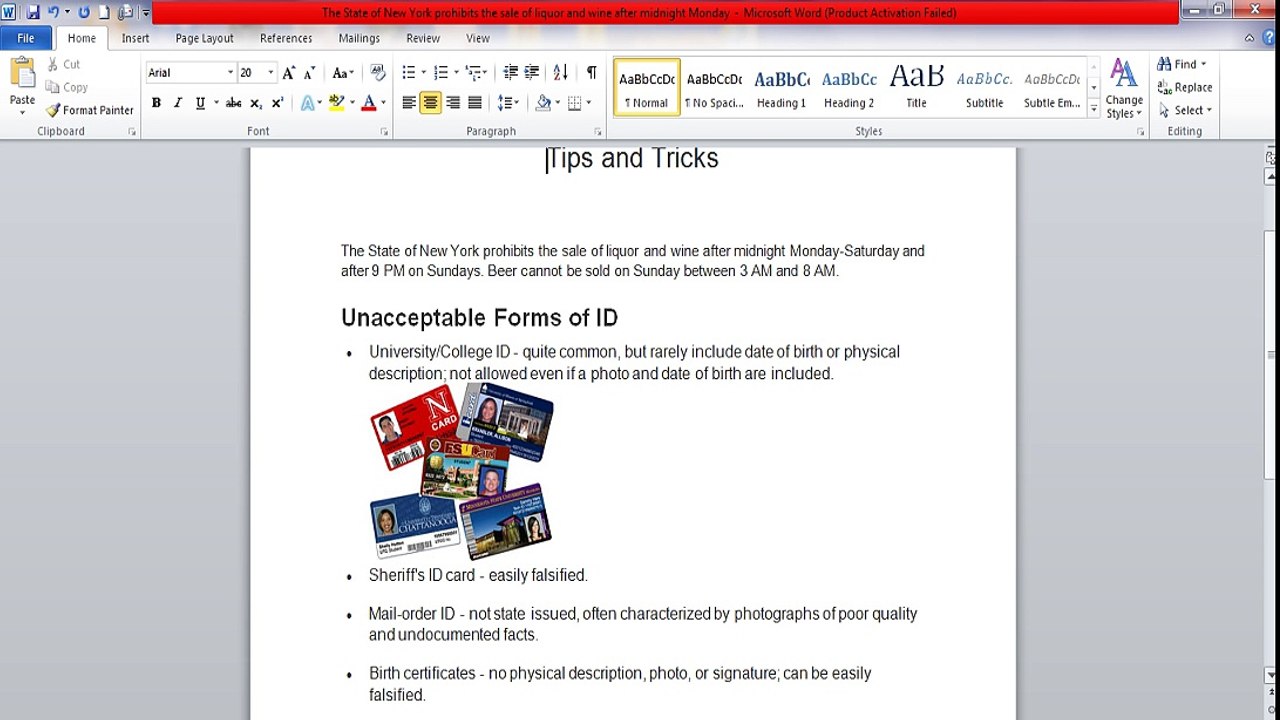
Task: Open the Select dropdown in Editing
Action: point(1185,110)
